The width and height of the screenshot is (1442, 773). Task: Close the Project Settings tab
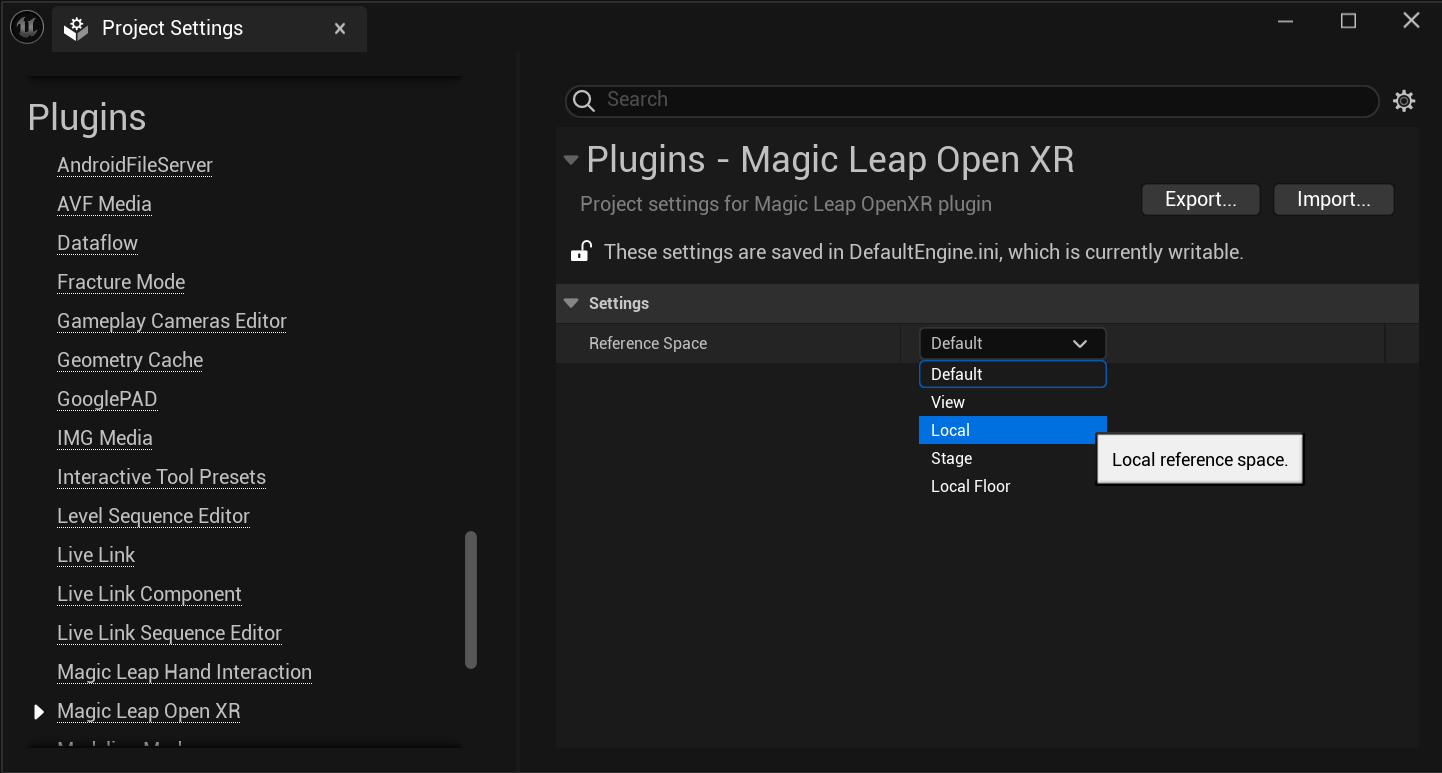point(340,28)
